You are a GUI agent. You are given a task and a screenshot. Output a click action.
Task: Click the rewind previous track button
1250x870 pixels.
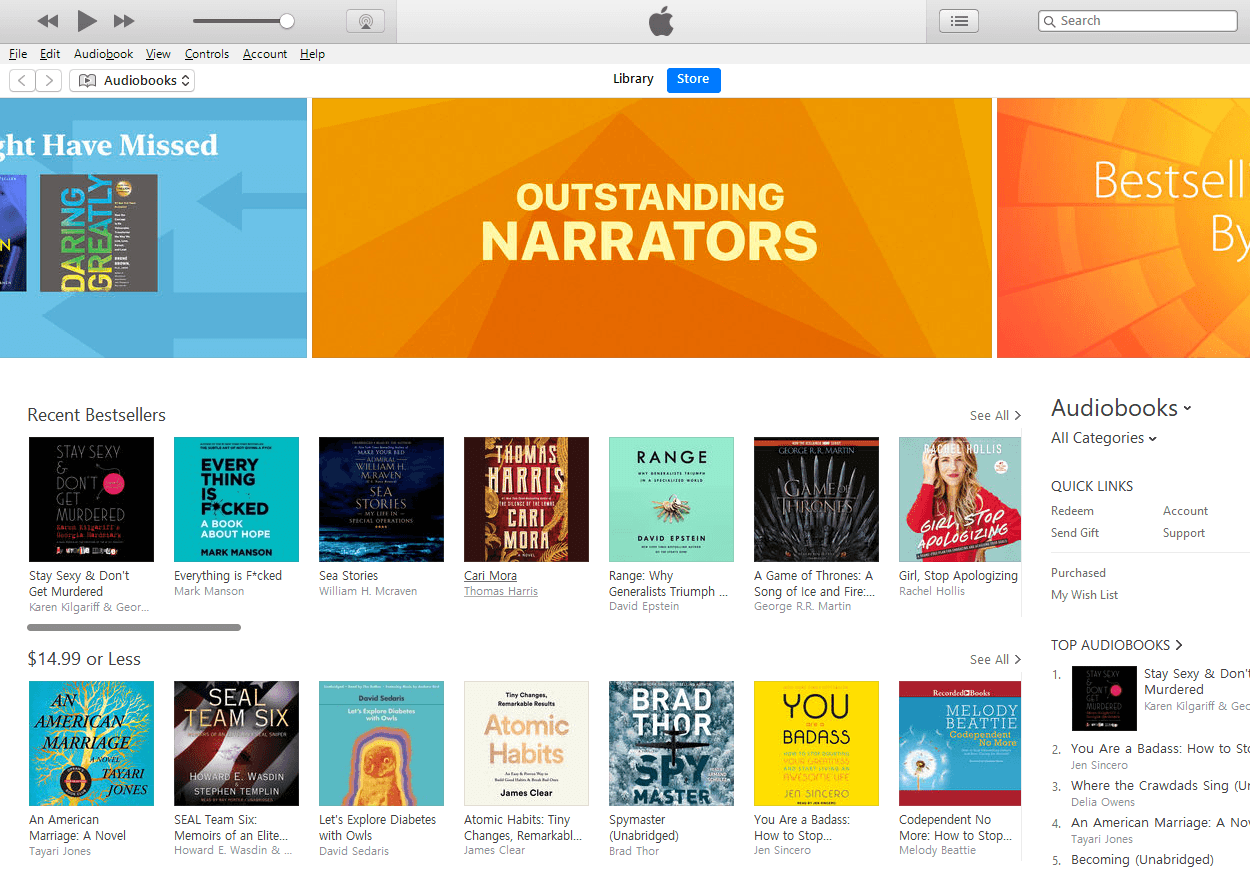pyautogui.click(x=48, y=21)
